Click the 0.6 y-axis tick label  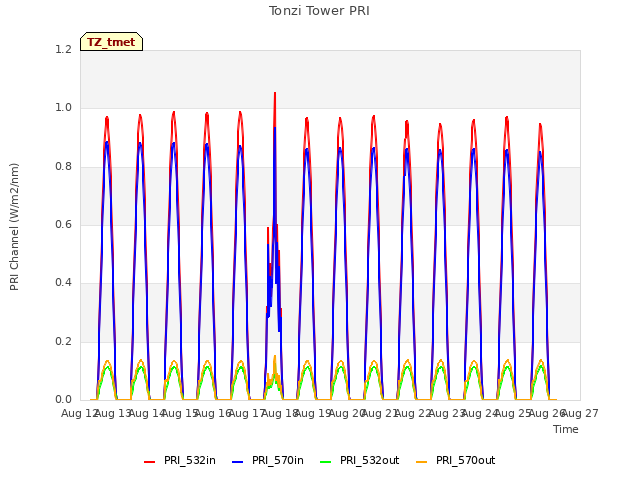point(64,224)
